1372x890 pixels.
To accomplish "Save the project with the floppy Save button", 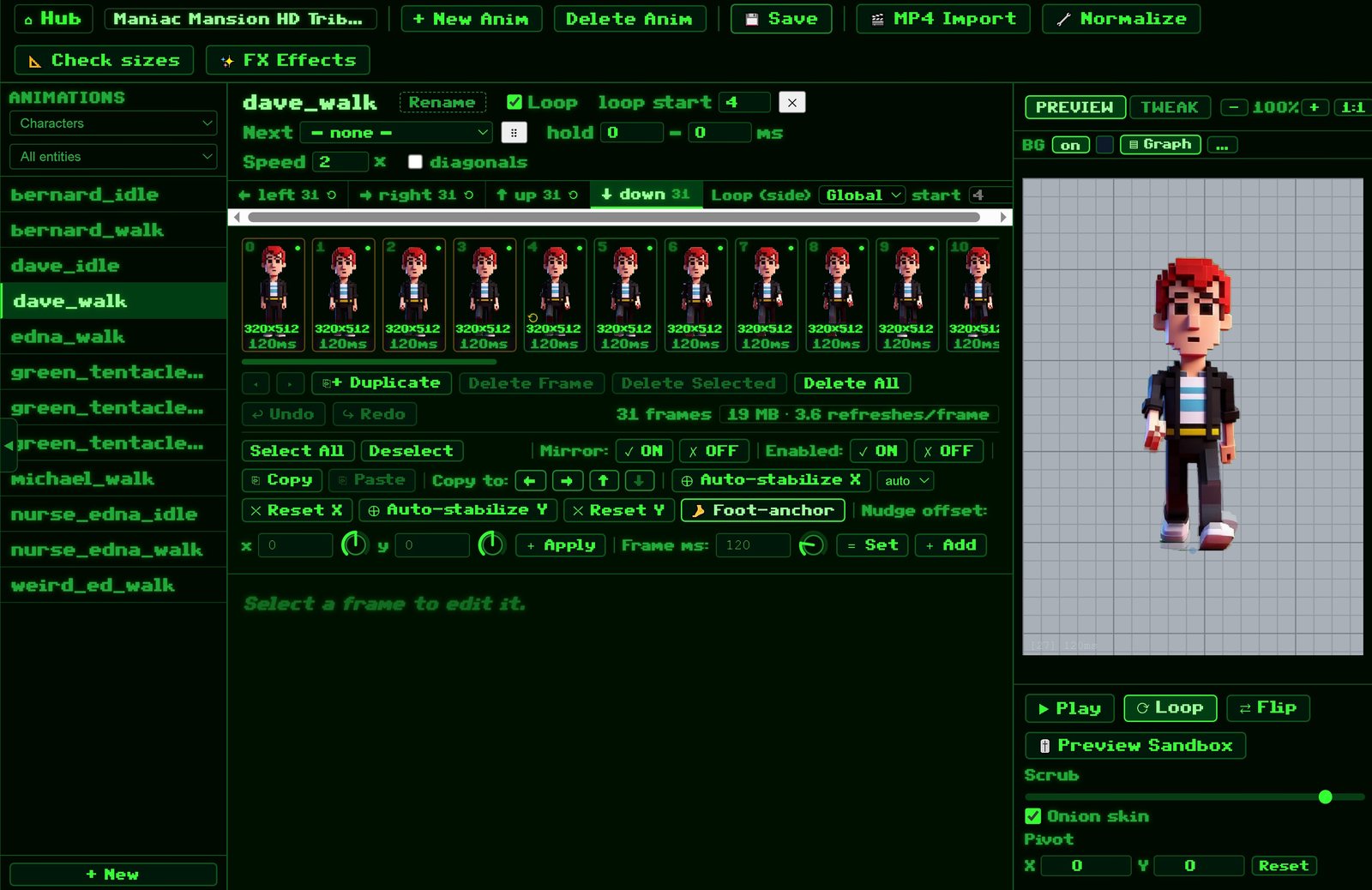I will point(781,19).
